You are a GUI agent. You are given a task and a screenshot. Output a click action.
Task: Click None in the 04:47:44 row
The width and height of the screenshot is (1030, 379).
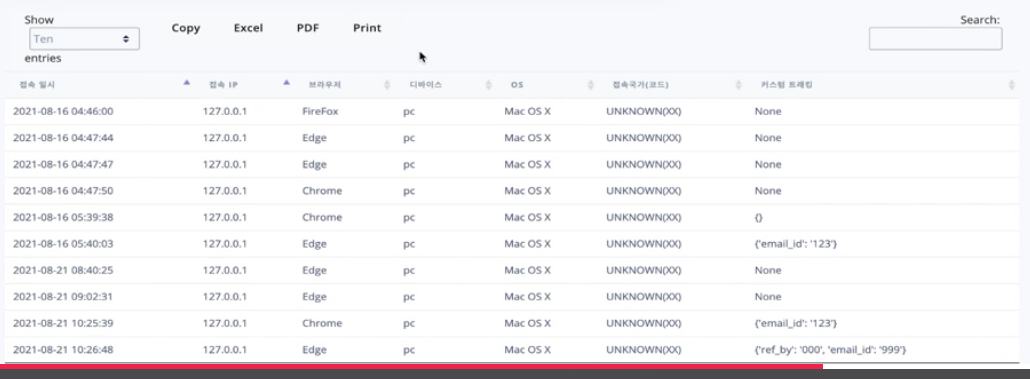(768, 138)
